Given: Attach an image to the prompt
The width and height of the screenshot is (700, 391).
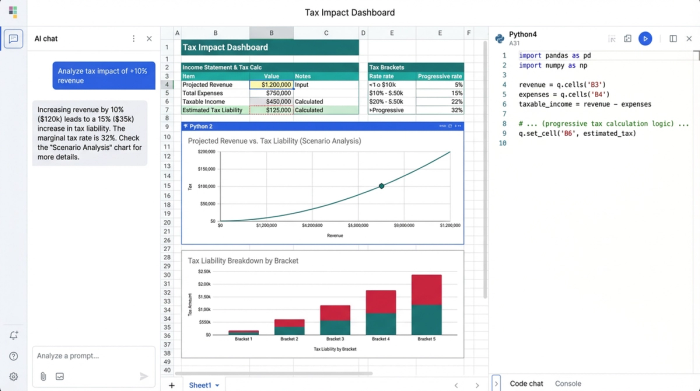Looking at the screenshot, I should (x=60, y=377).
